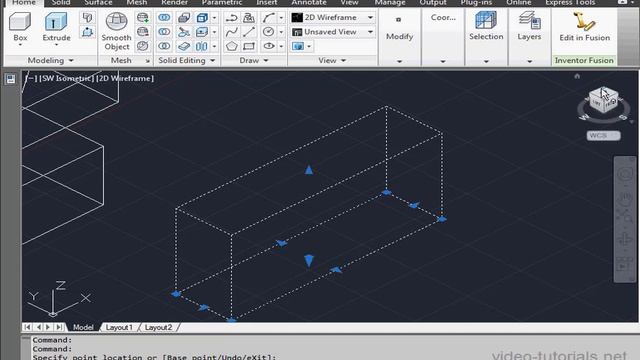Click the Smooth Less mesh icon
The height and width of the screenshot is (360, 640).
142,32
